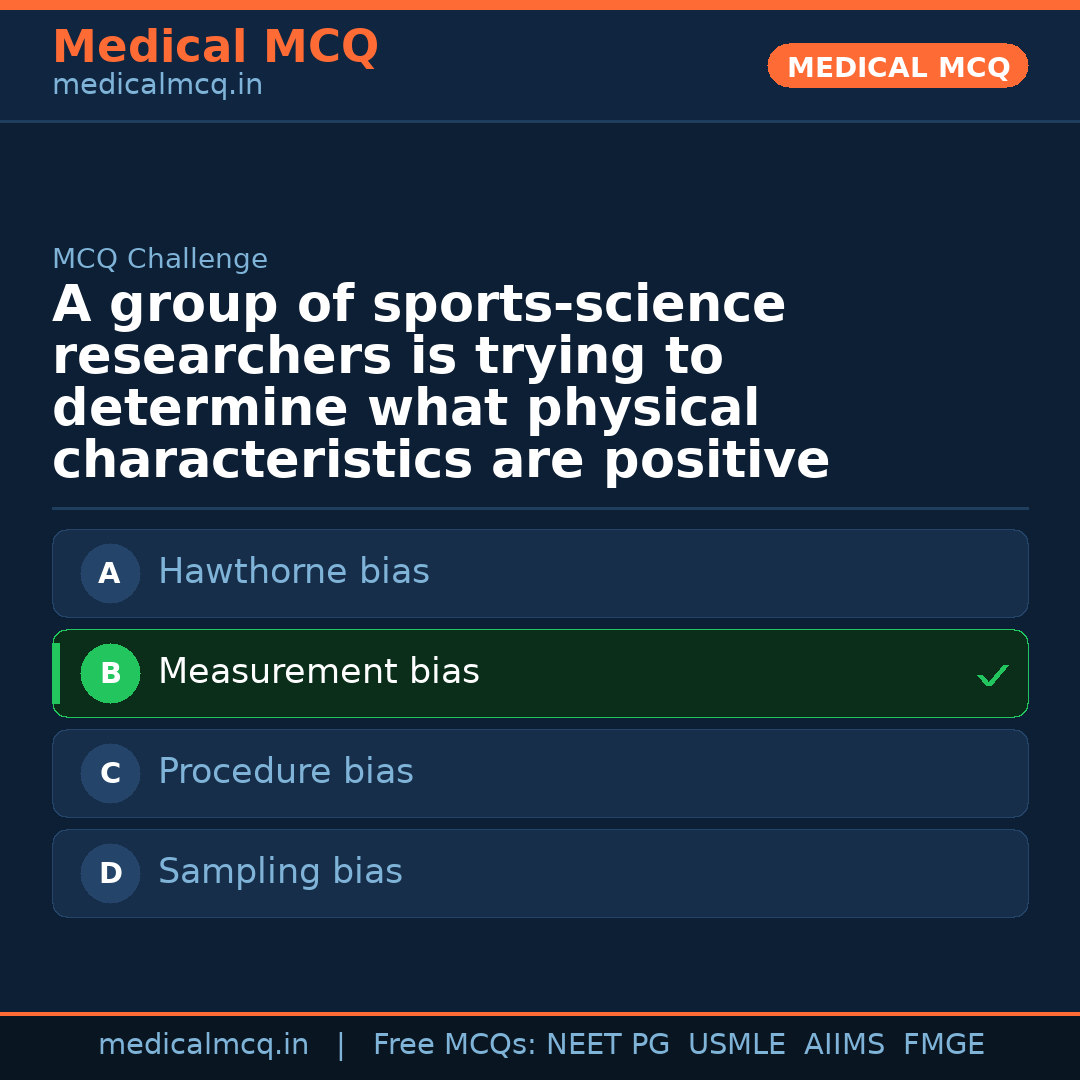Click the MCQ Challenge label

pyautogui.click(x=160, y=259)
